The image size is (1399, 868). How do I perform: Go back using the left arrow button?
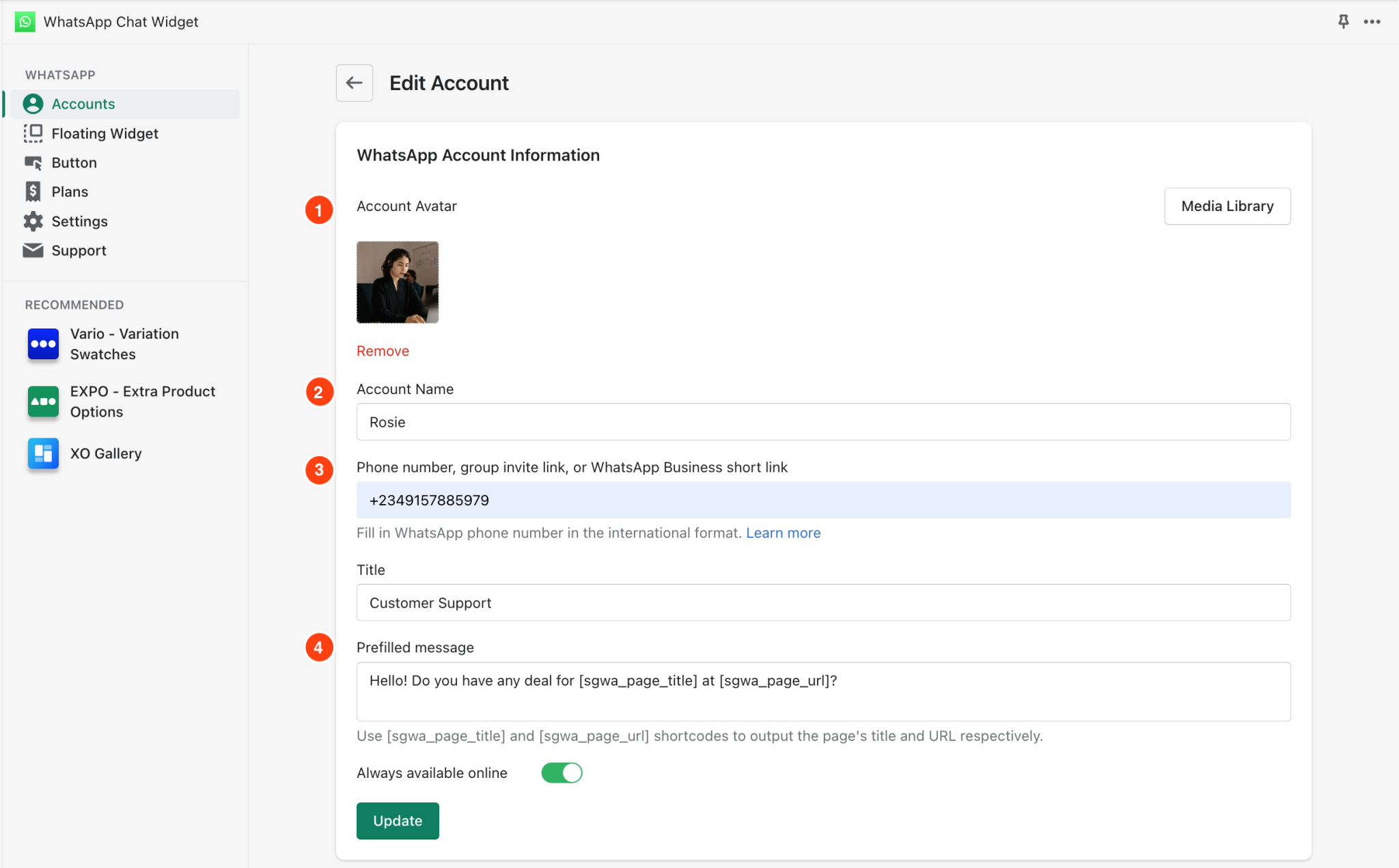[x=354, y=83]
